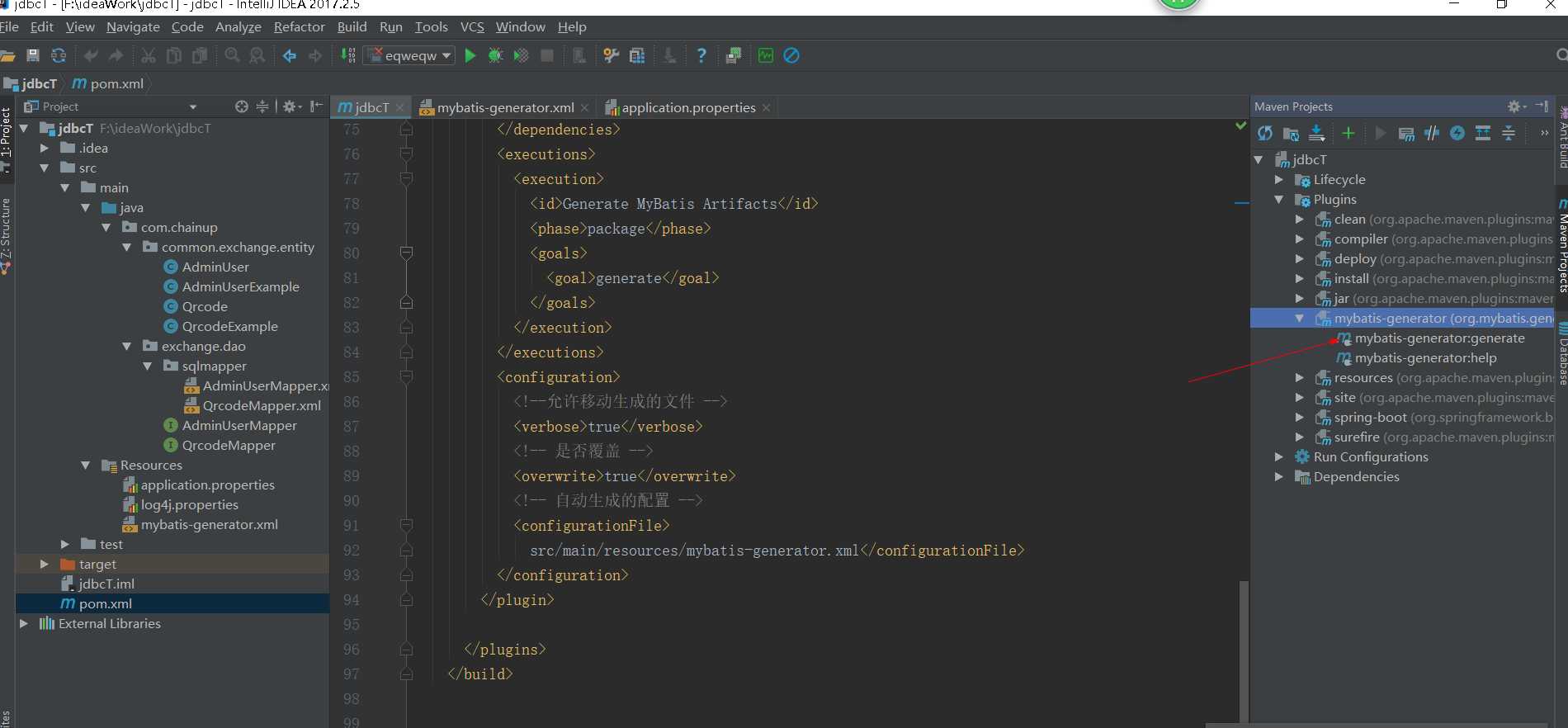The image size is (1568, 728).
Task: Click the Stop square icon
Action: point(546,55)
